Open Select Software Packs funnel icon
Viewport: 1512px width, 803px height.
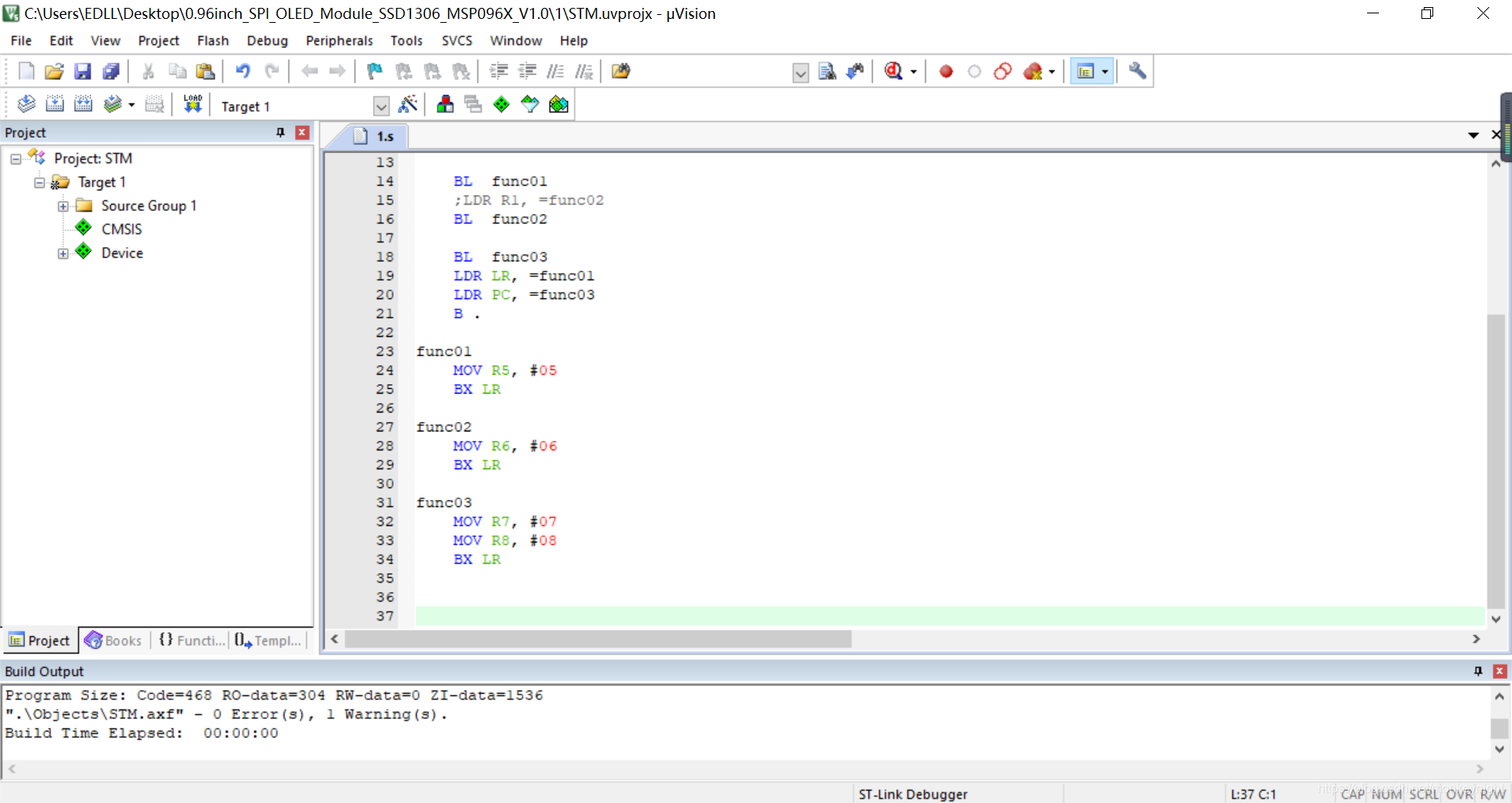pyautogui.click(x=530, y=104)
